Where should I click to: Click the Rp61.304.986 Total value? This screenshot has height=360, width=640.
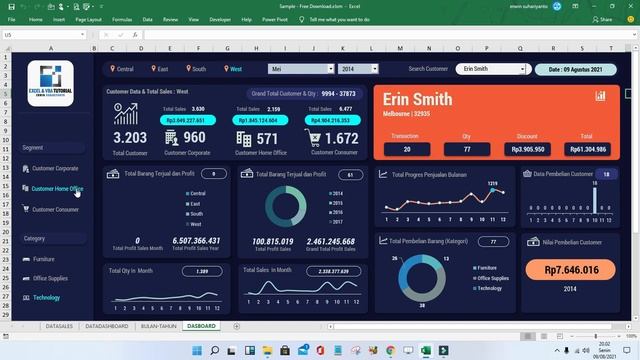[587, 149]
